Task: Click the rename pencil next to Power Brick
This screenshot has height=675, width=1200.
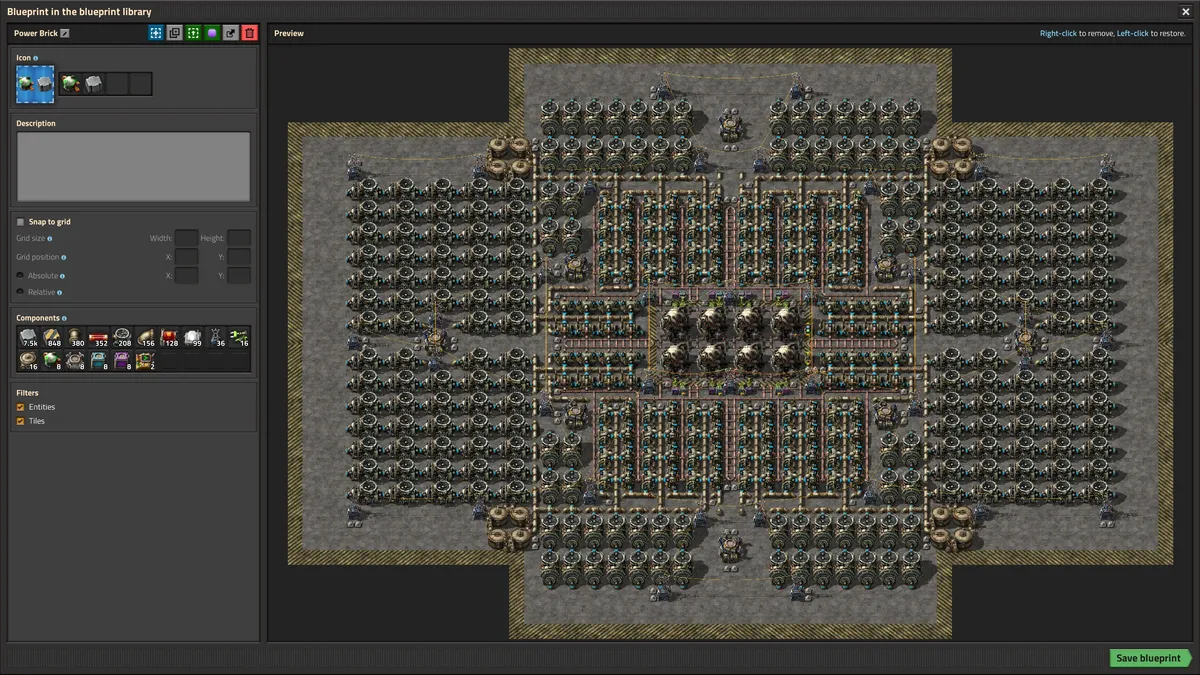Action: coord(65,33)
